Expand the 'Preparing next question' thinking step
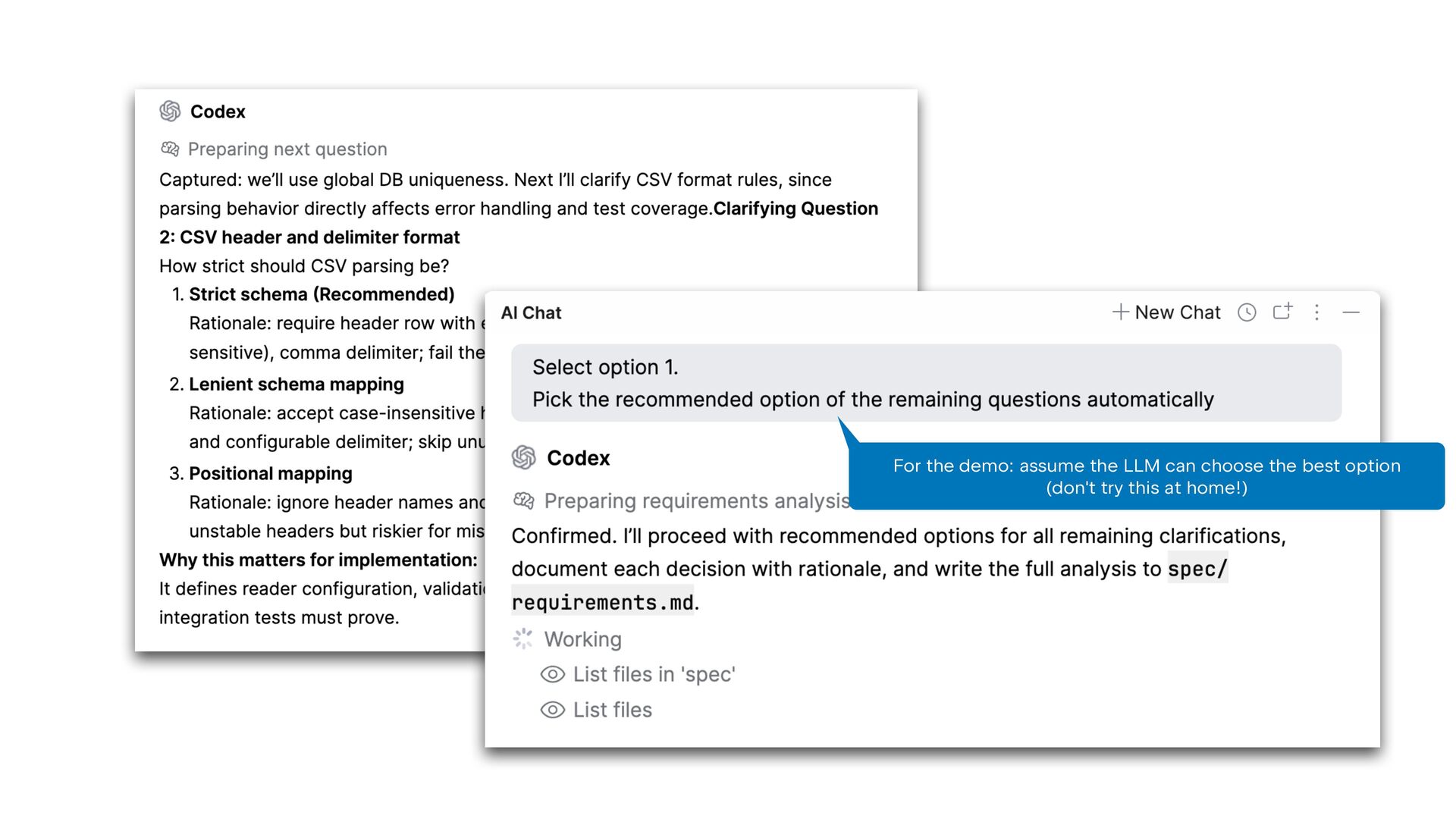 (287, 149)
